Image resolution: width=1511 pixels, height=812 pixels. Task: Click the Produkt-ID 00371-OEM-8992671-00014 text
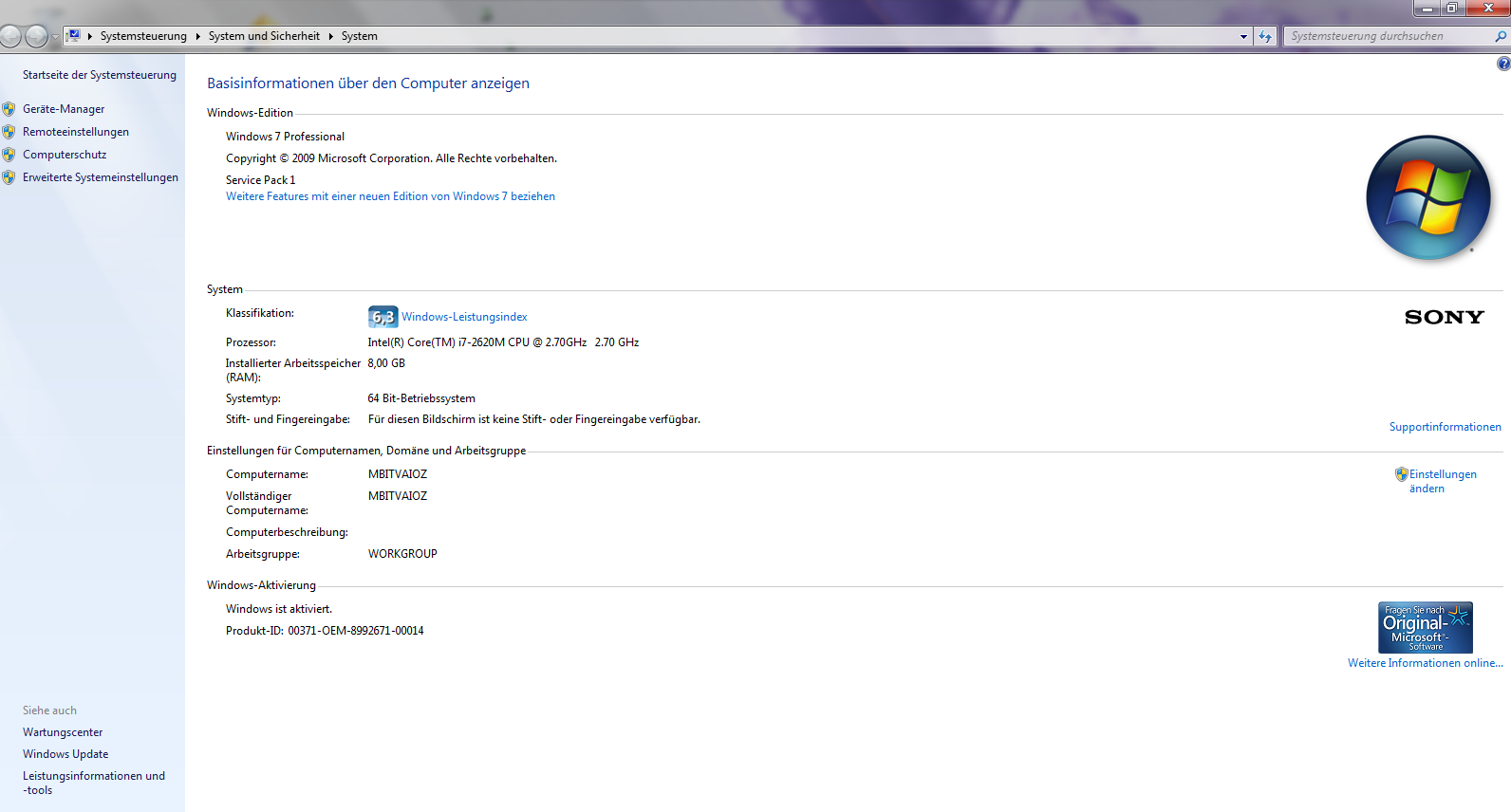325,631
